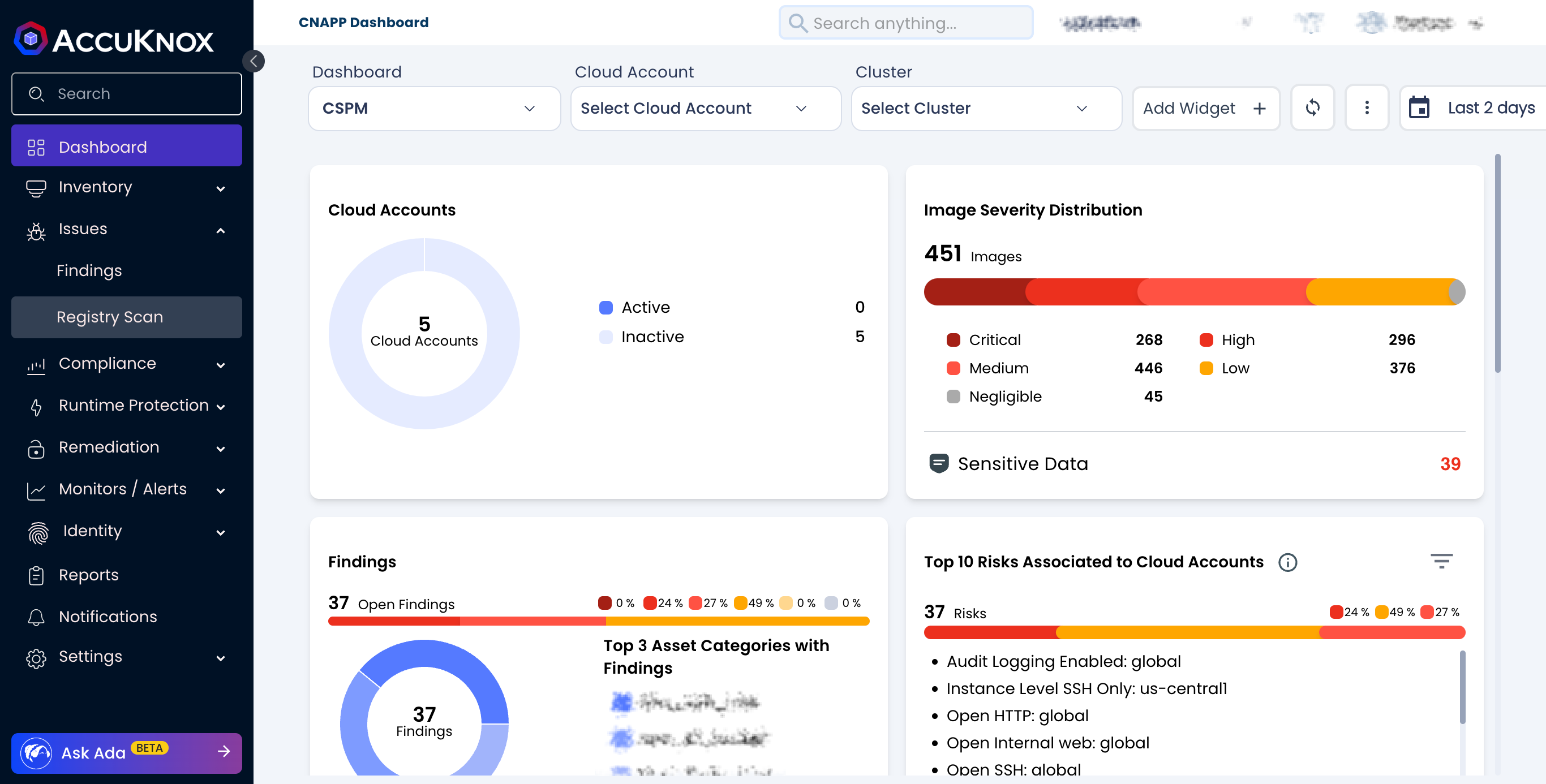Click the Critical severity color swatch
Viewport: 1546px width, 784px height.
click(953, 339)
